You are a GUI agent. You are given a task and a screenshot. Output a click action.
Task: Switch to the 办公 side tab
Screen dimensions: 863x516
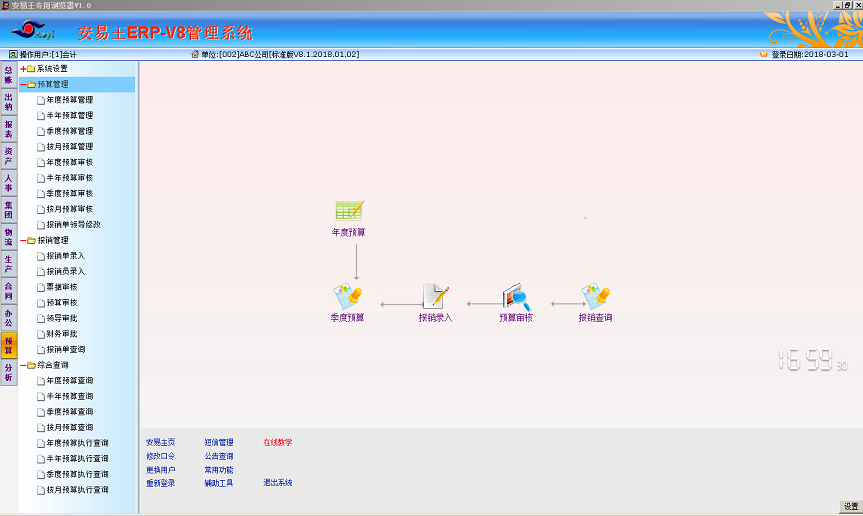point(9,317)
